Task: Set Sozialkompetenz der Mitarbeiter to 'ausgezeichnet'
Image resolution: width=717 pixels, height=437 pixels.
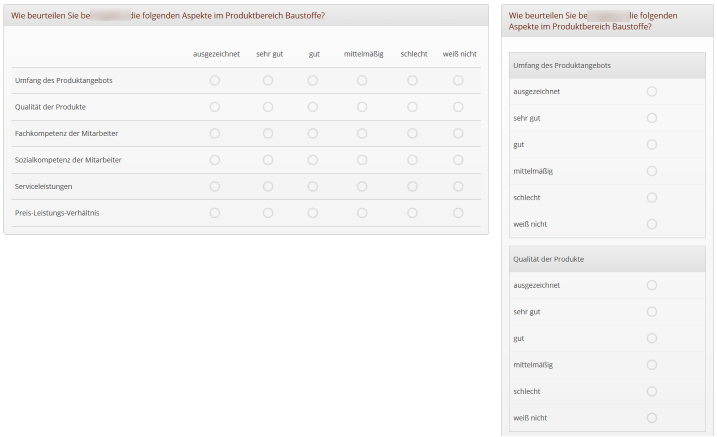Action: click(x=214, y=160)
